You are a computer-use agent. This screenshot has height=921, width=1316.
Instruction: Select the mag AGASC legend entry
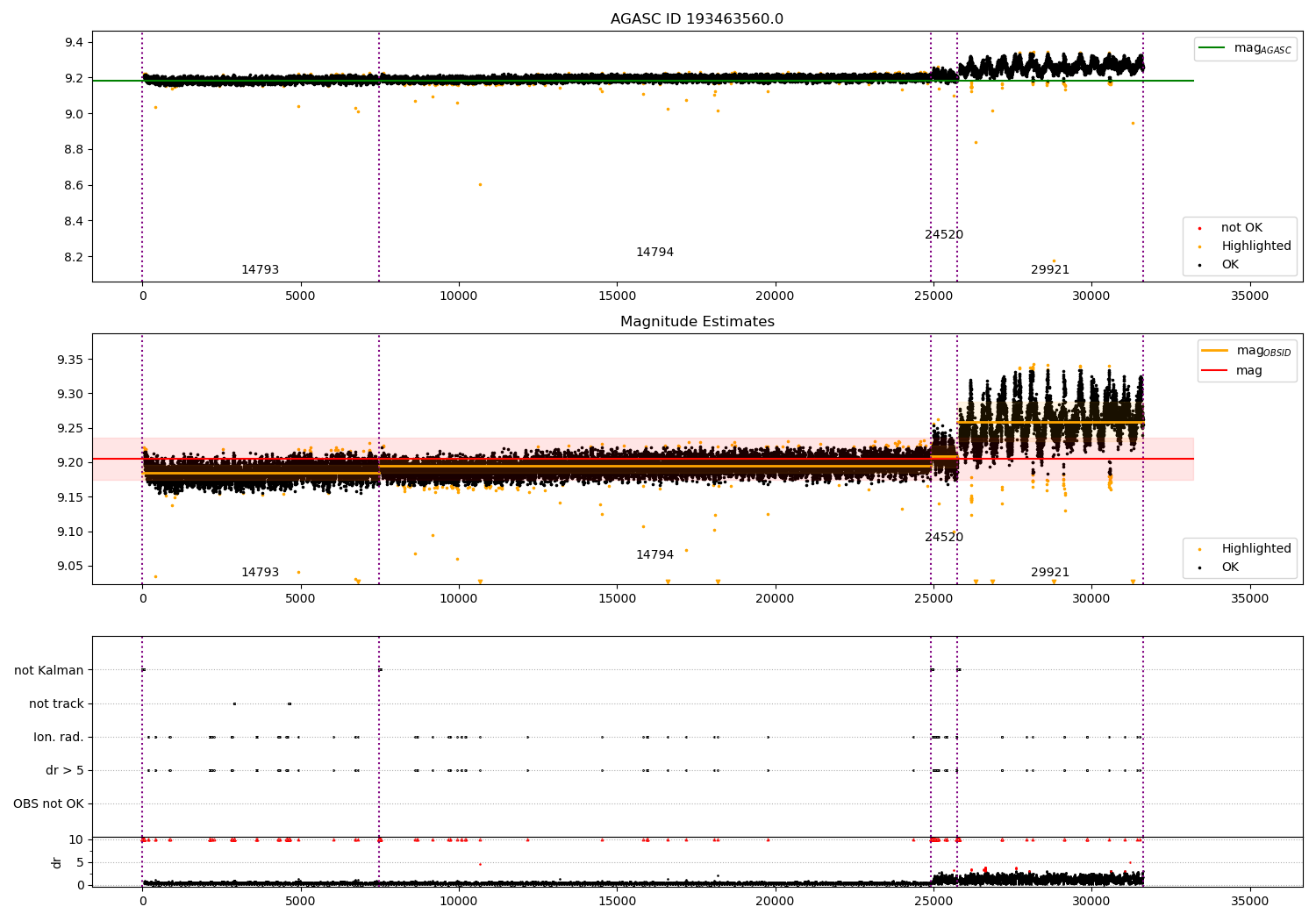tap(1245, 49)
